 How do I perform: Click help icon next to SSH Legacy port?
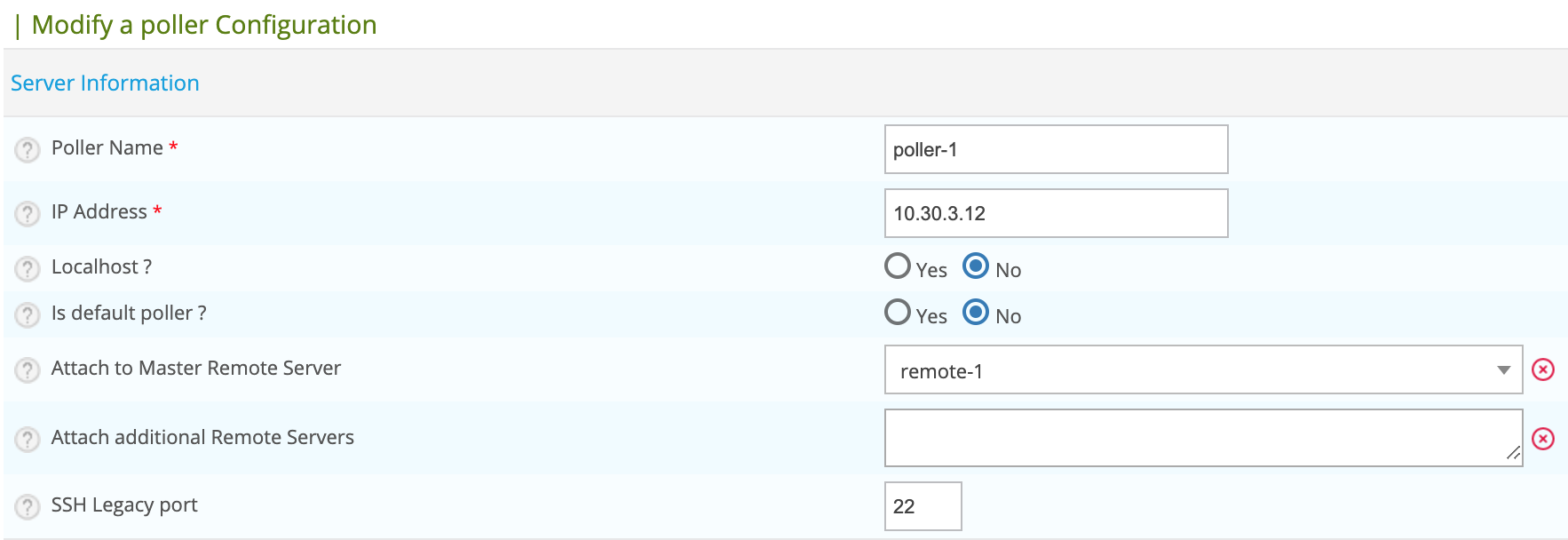click(x=28, y=506)
